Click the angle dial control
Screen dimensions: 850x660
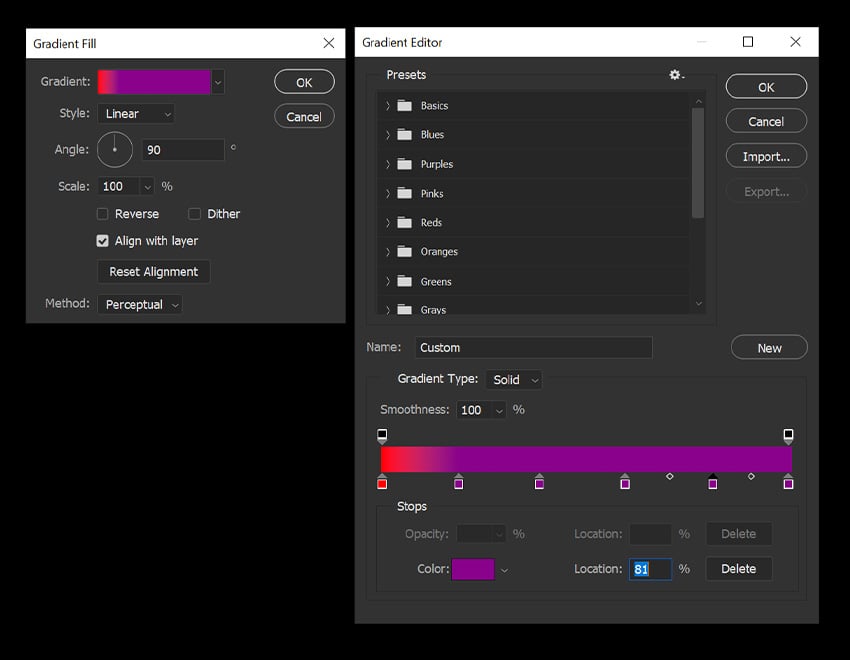(114, 150)
